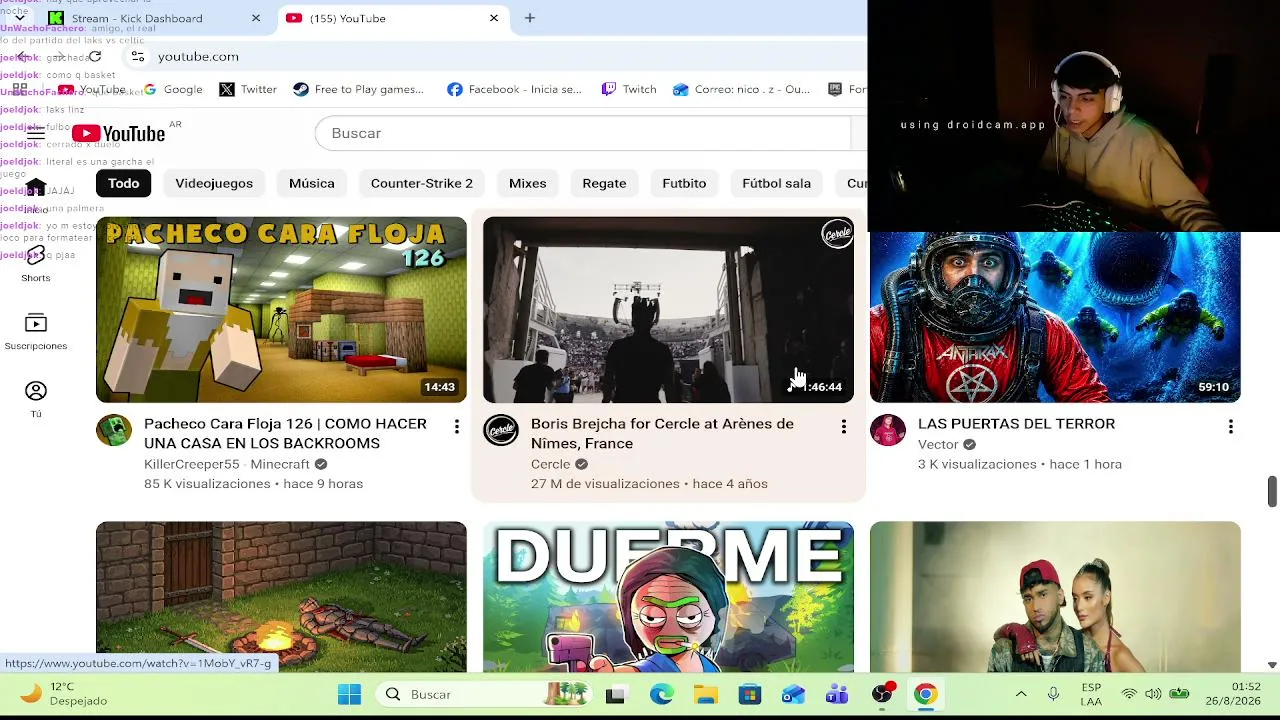This screenshot has height=720, width=1280.
Task: Open the KillerCreeper55 channel avatar
Action: (x=114, y=430)
